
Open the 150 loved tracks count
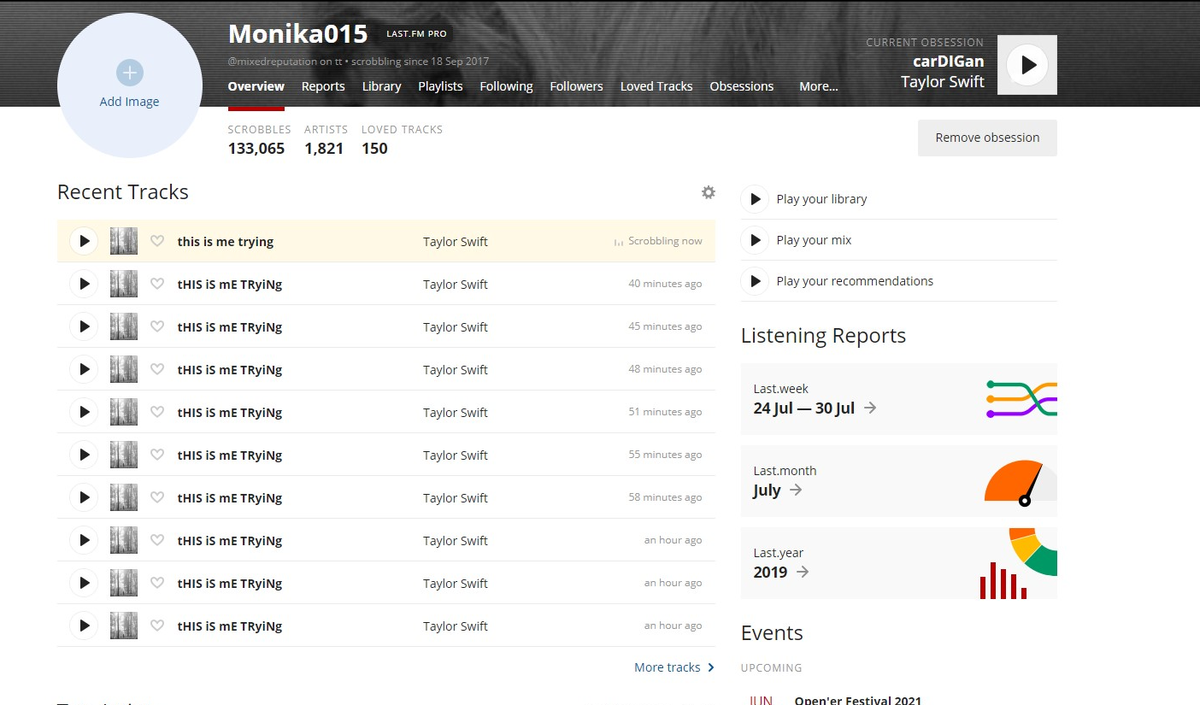375,148
